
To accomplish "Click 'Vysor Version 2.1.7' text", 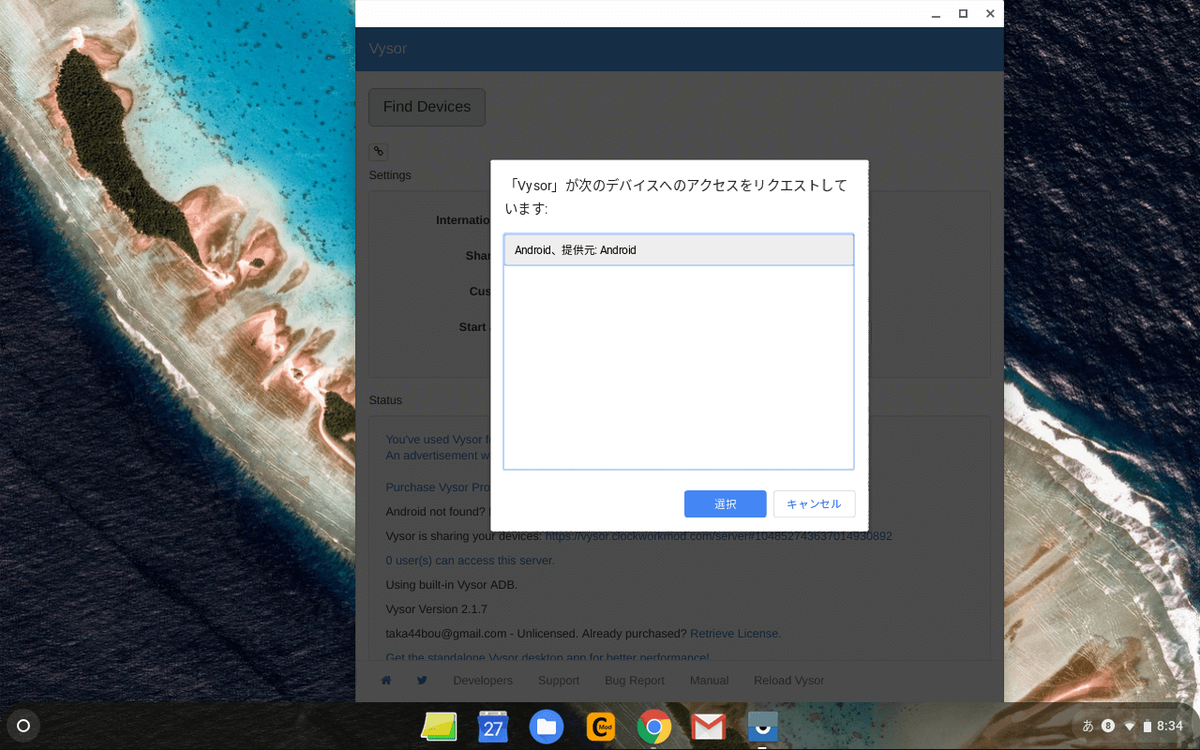I will click(x=436, y=609).
